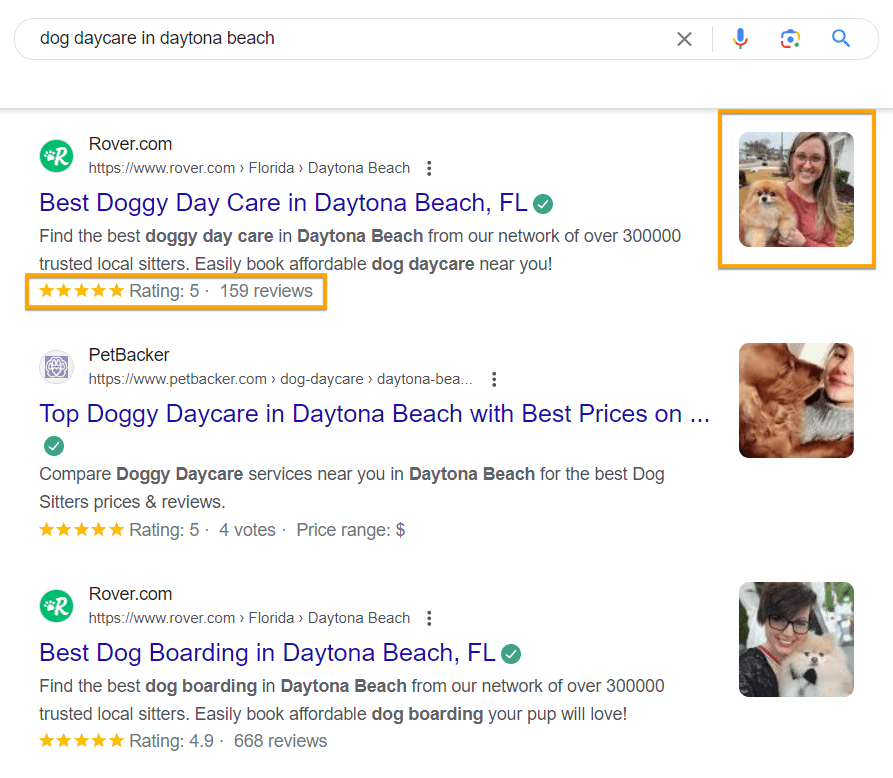Open the three-dot menu on the Rover Dog Boarding result
Image resolution: width=893 pixels, height=778 pixels.
429,618
